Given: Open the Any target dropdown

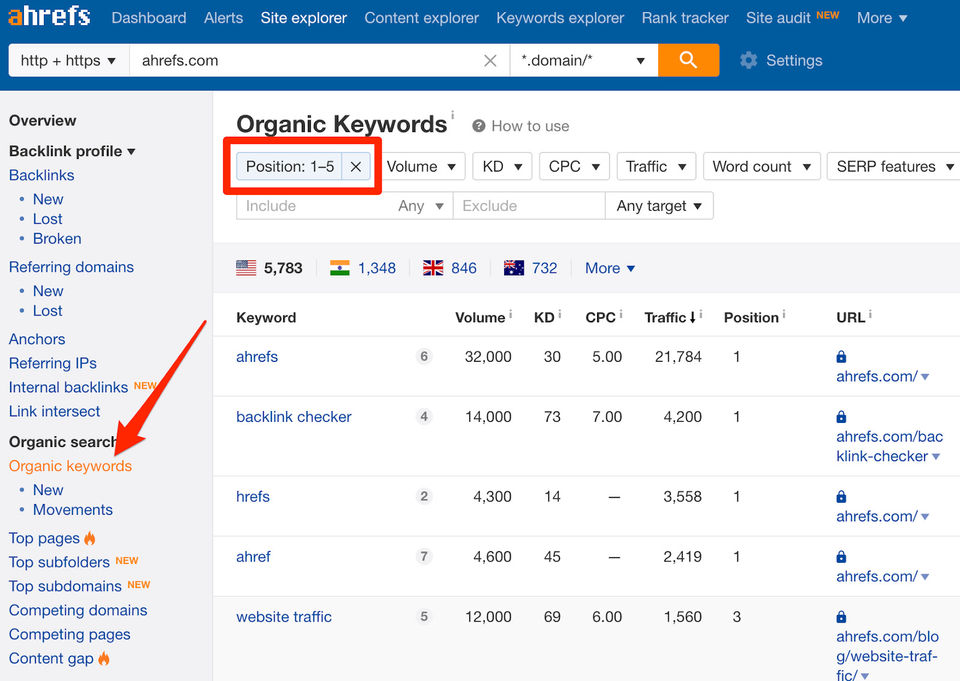Looking at the screenshot, I should (658, 206).
